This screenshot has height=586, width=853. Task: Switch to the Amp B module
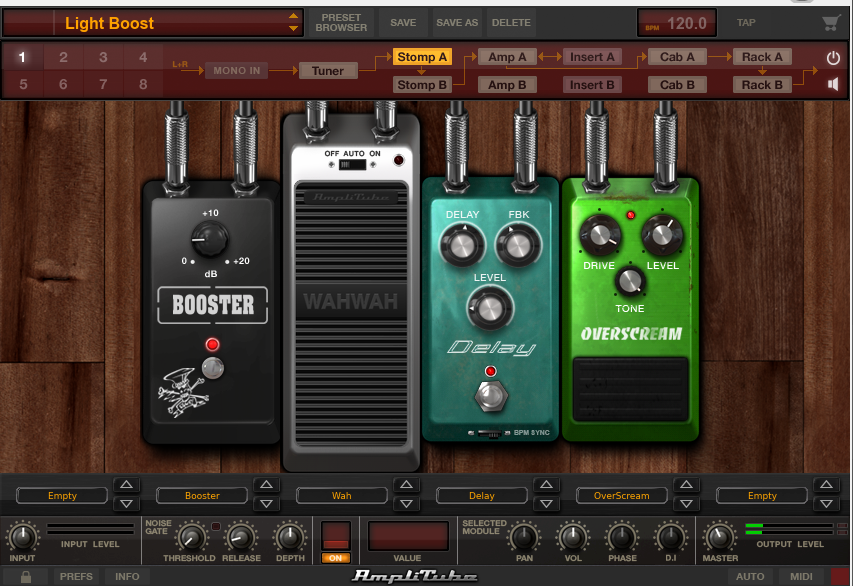[507, 85]
